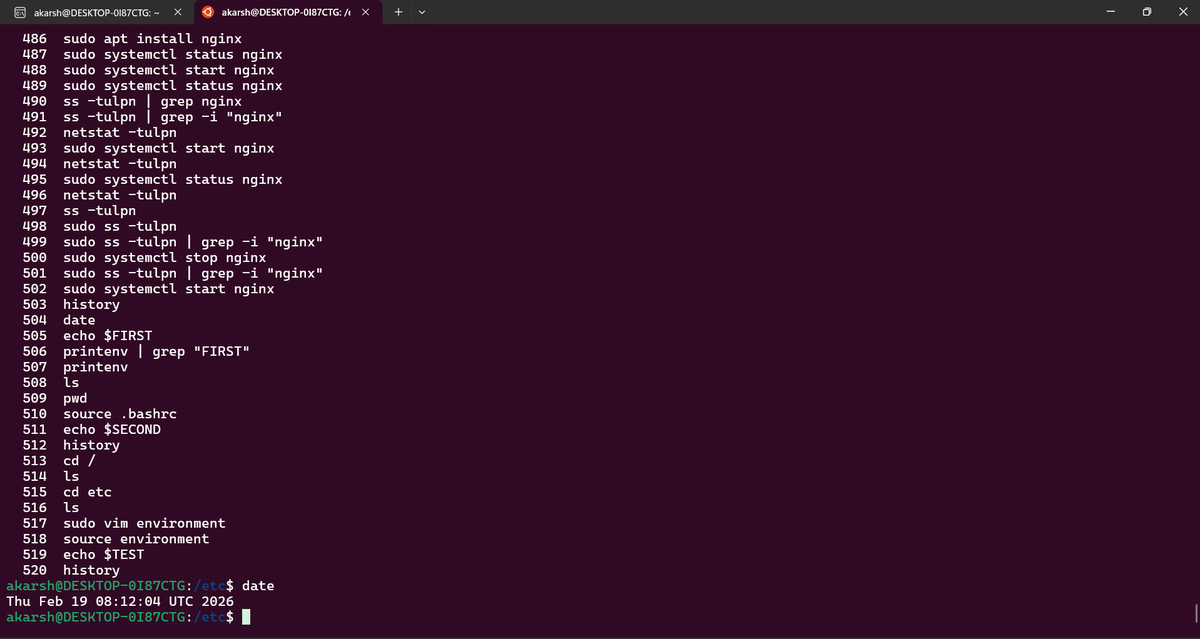Viewport: 1200px width, 639px height.
Task: Click the terminal scrollbar thumb
Action: point(1195,611)
